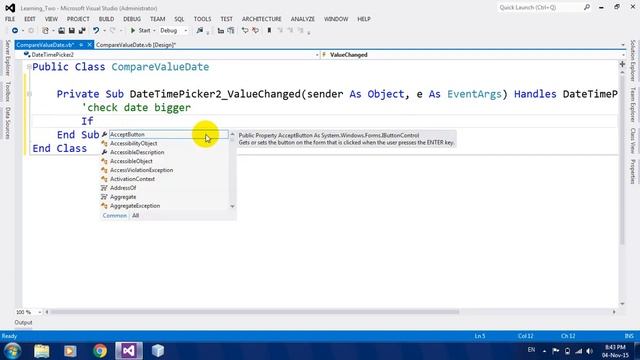Click the New Project toolbar icon
The image size is (640, 360).
tap(45, 31)
